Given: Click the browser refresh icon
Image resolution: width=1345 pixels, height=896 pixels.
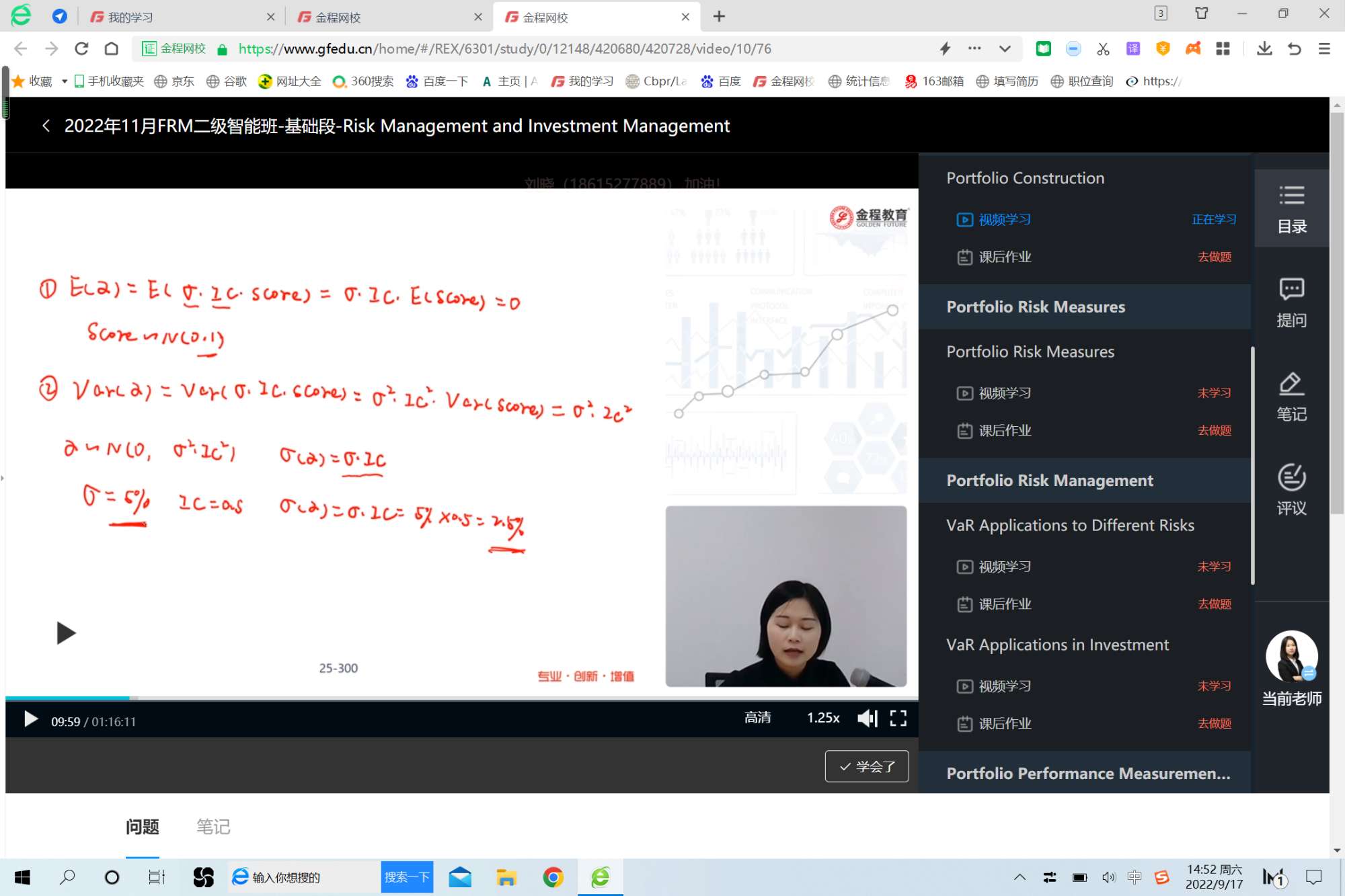Looking at the screenshot, I should 81,48.
